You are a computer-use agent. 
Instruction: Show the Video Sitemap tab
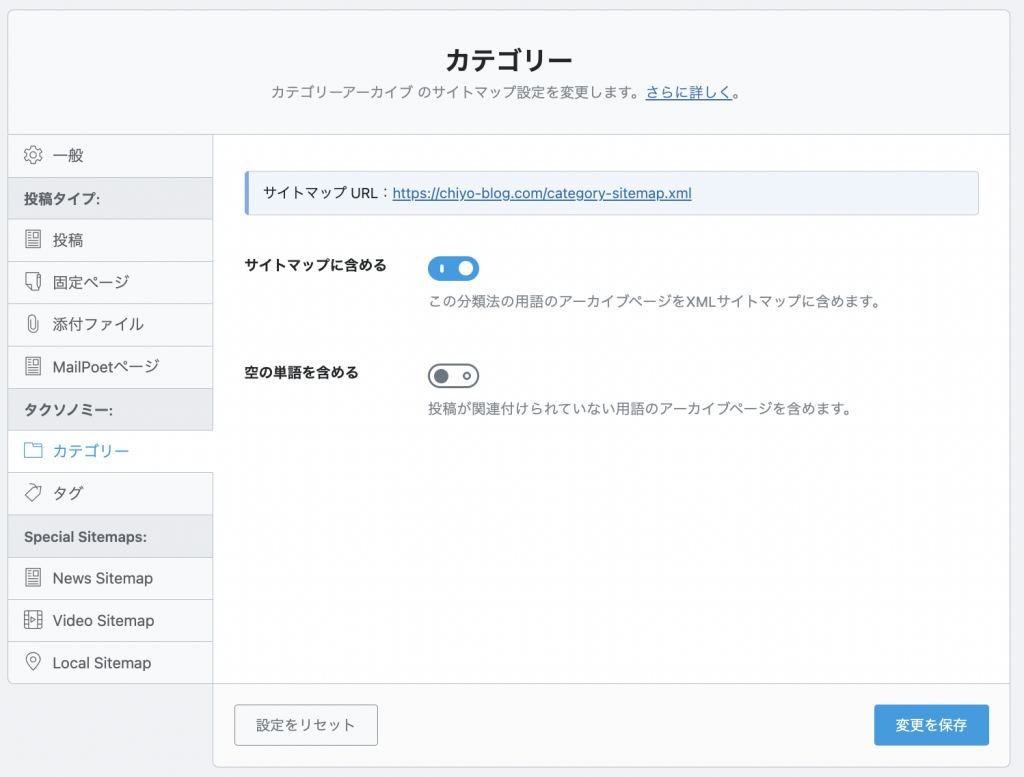tap(110, 620)
